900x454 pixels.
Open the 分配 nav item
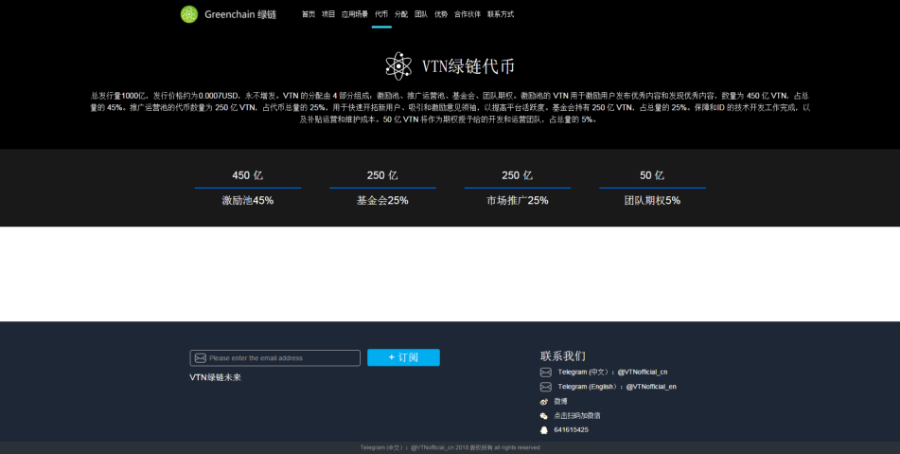[x=401, y=14]
